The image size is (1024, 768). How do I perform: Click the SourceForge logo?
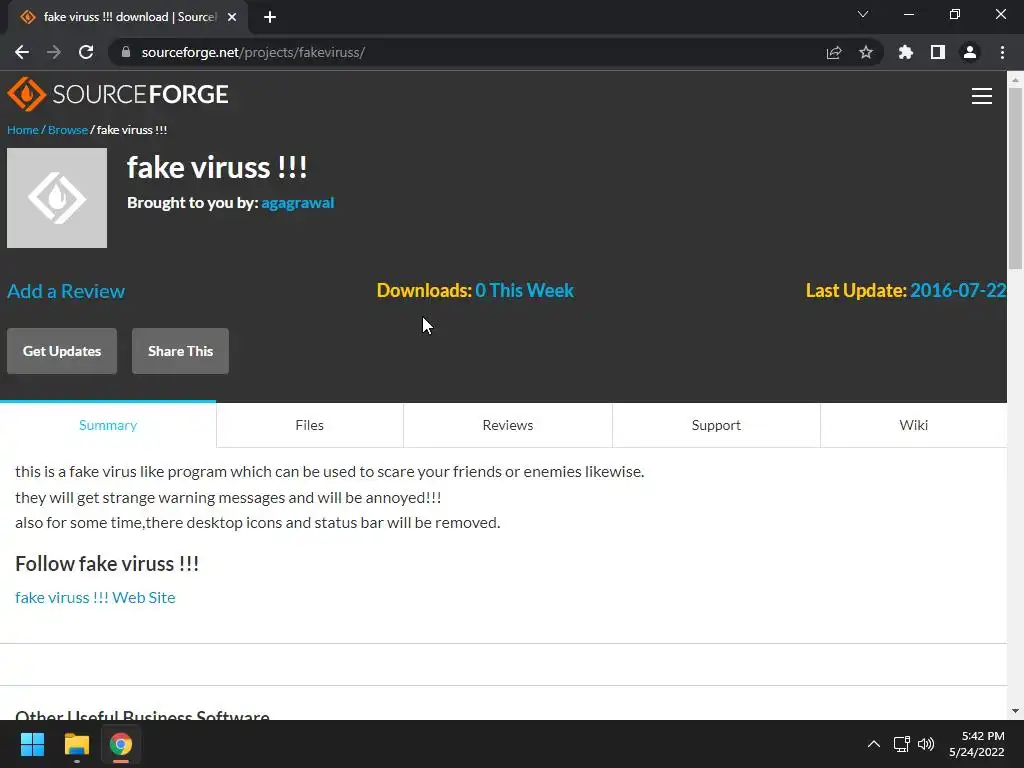[x=118, y=94]
